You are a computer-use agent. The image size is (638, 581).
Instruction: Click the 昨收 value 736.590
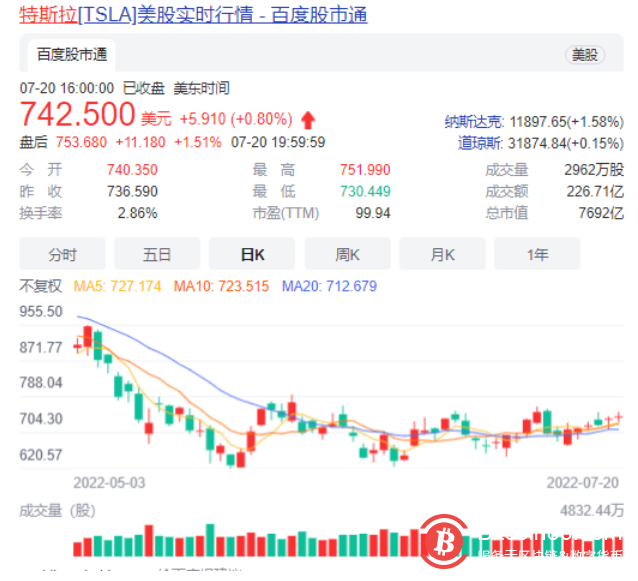click(132, 191)
